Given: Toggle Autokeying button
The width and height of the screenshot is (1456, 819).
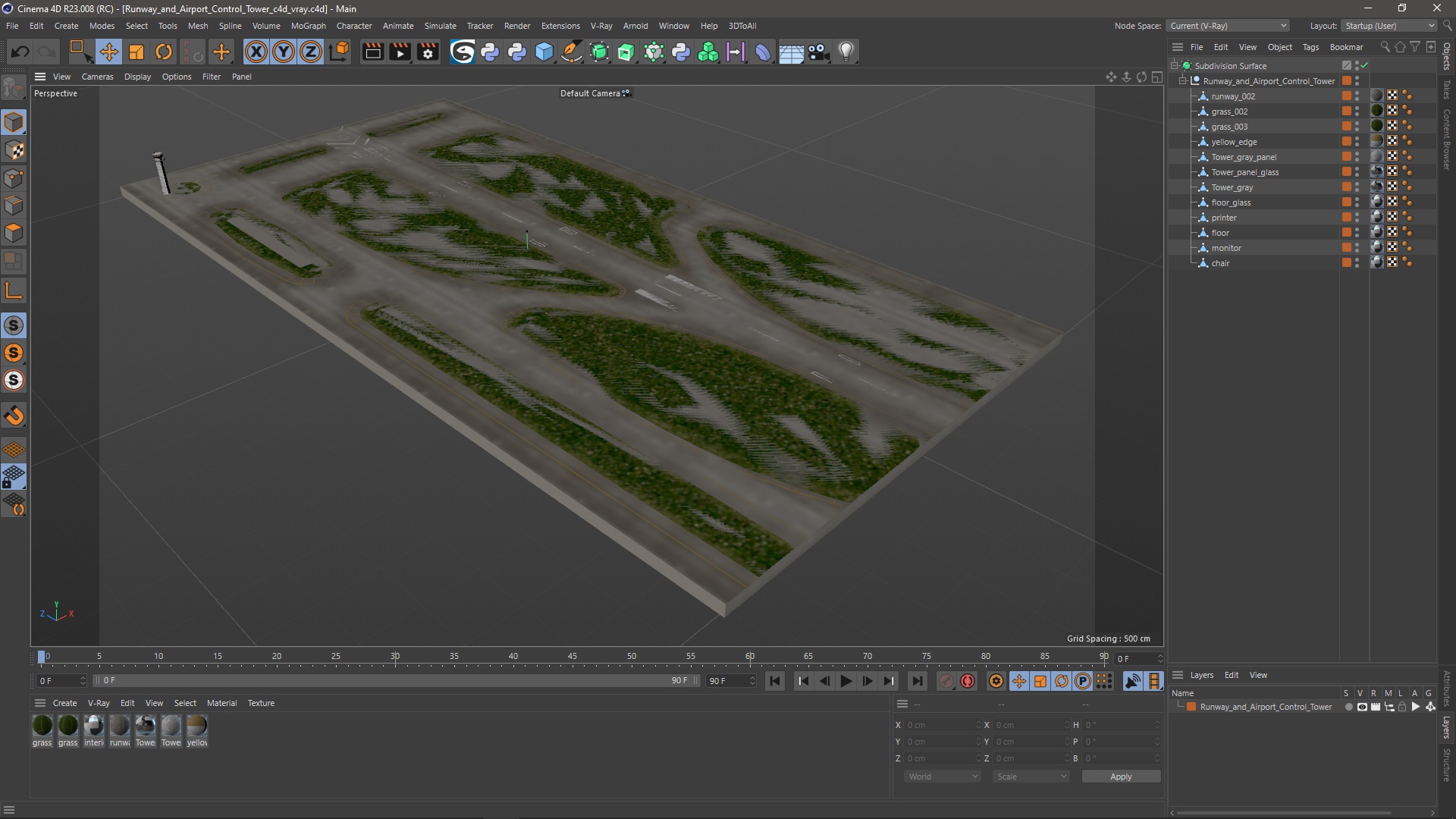Looking at the screenshot, I should [x=968, y=681].
